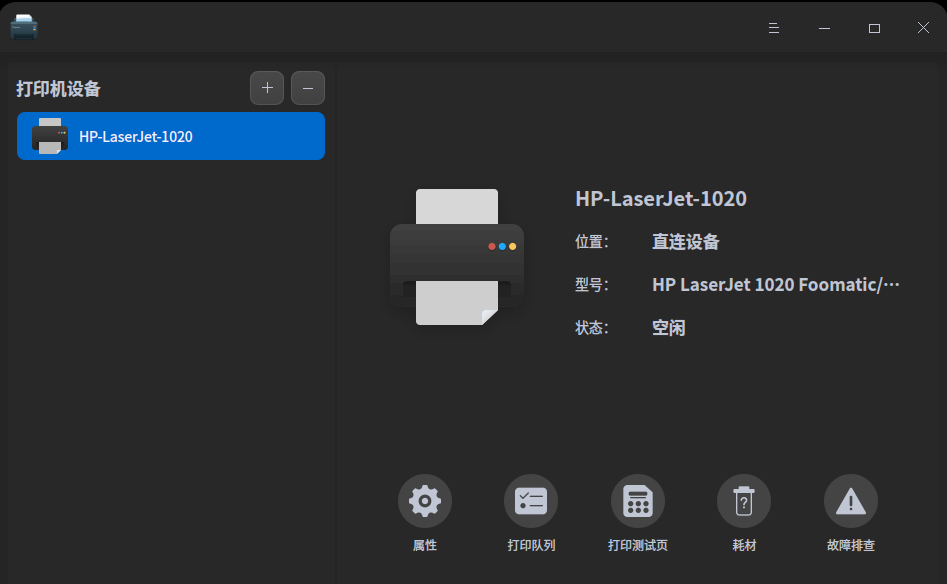Check supplies via the 耗材 icon
This screenshot has height=584, width=947.
tap(744, 501)
